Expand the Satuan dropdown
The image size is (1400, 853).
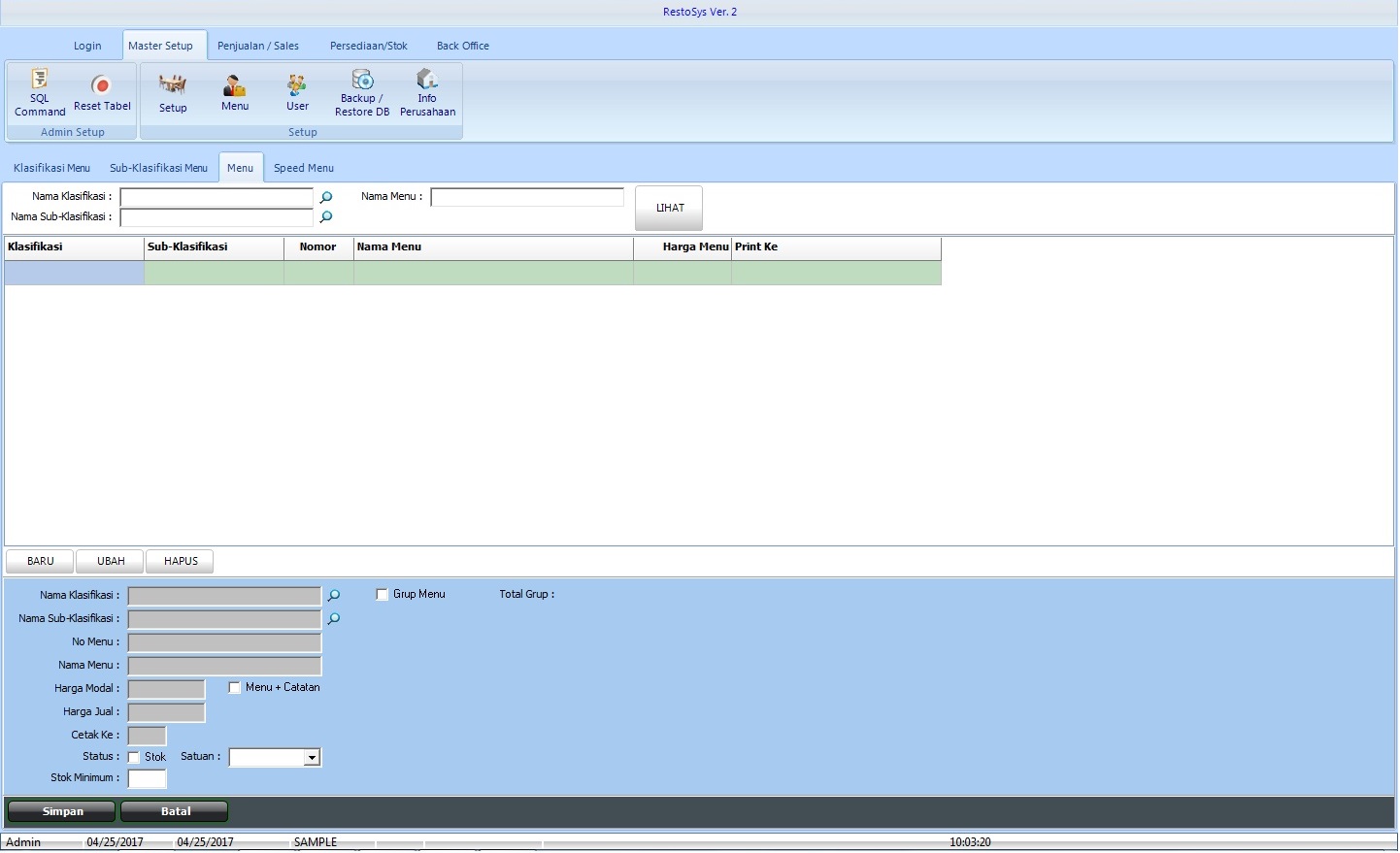(312, 758)
